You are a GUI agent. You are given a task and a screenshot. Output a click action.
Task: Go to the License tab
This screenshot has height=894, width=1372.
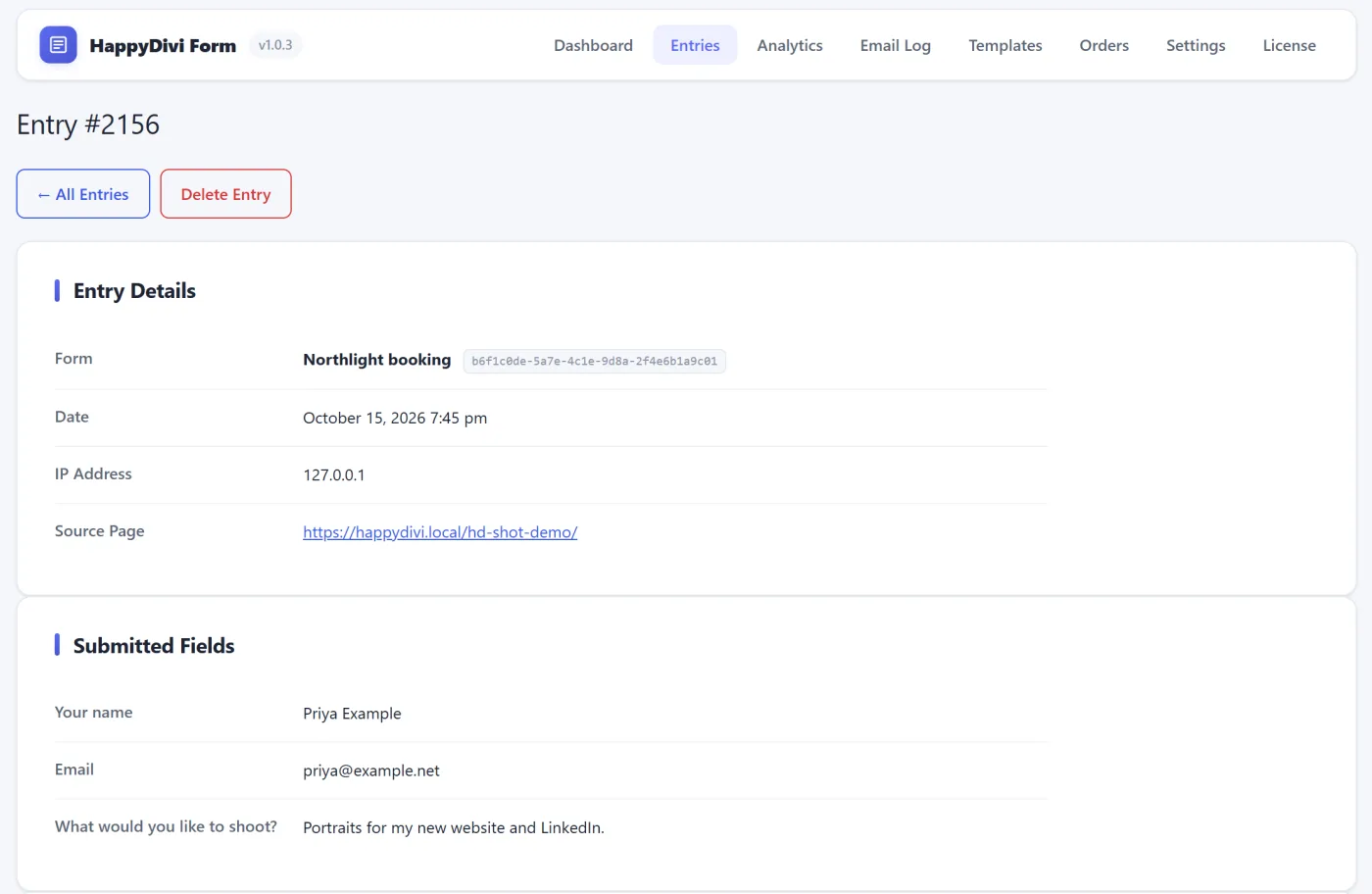click(x=1289, y=45)
